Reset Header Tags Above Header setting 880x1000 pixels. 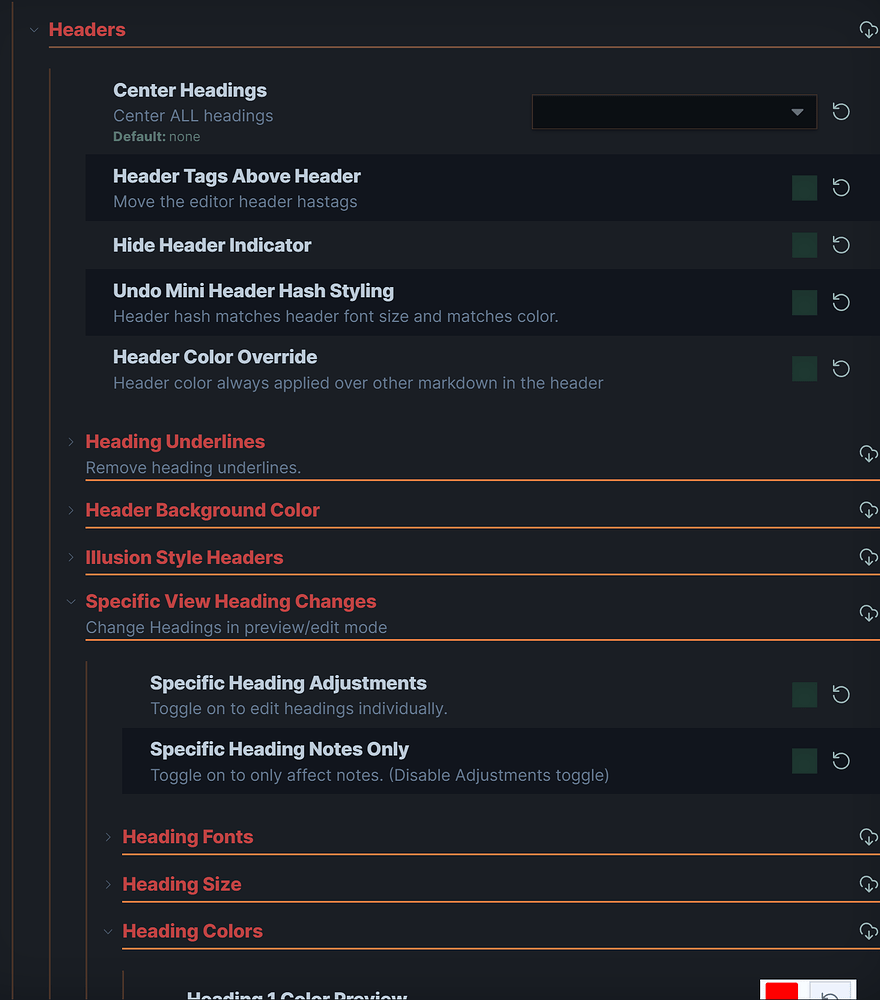(841, 188)
